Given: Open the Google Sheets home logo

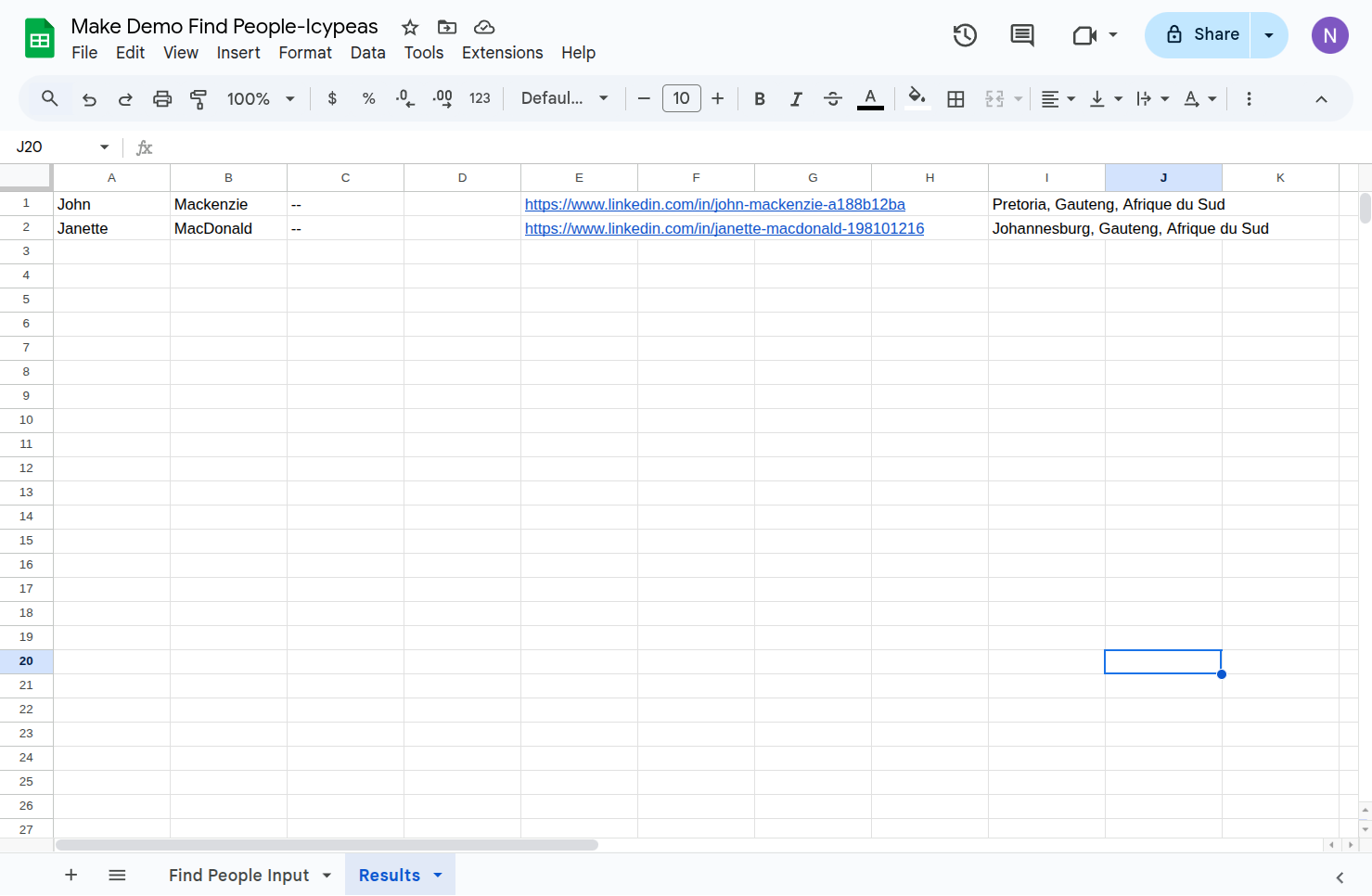Looking at the screenshot, I should click(40, 38).
